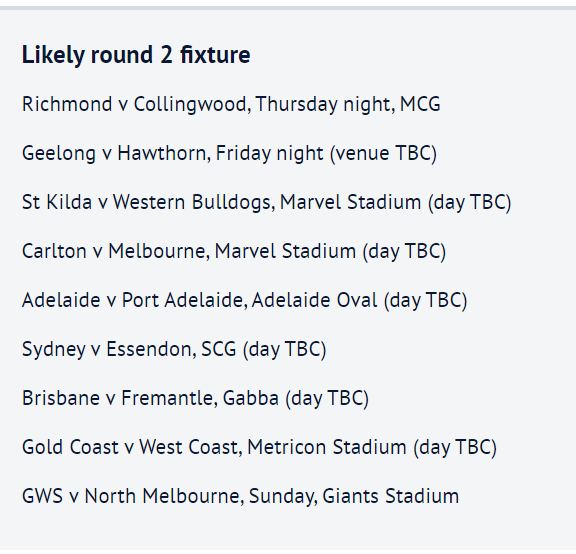The height and width of the screenshot is (554, 576).
Task: Click the Adelaide v Port Adelaide fixture
Action: [x=244, y=300]
